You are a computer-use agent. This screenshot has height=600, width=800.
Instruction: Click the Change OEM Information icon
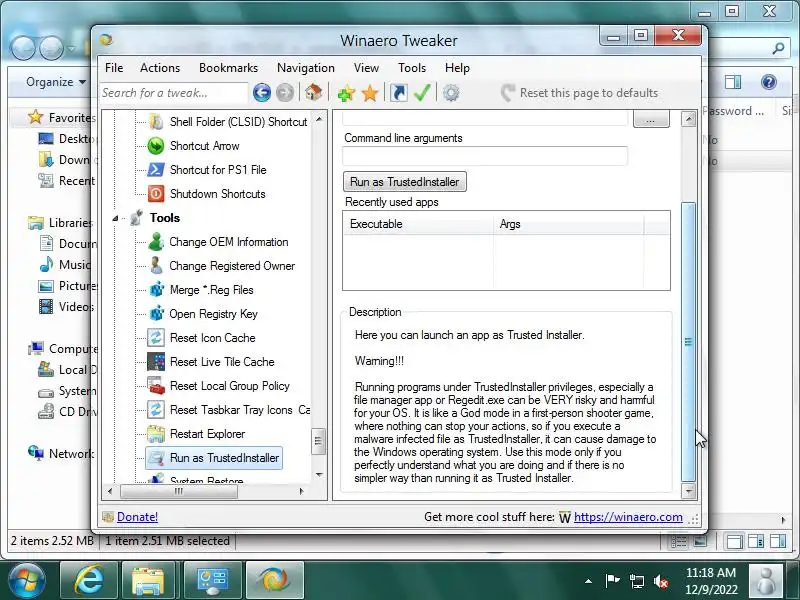pos(156,242)
